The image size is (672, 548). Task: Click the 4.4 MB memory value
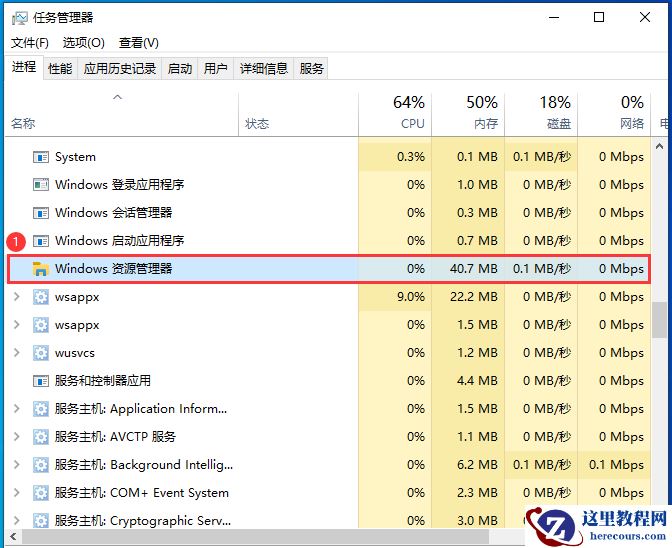[477, 381]
